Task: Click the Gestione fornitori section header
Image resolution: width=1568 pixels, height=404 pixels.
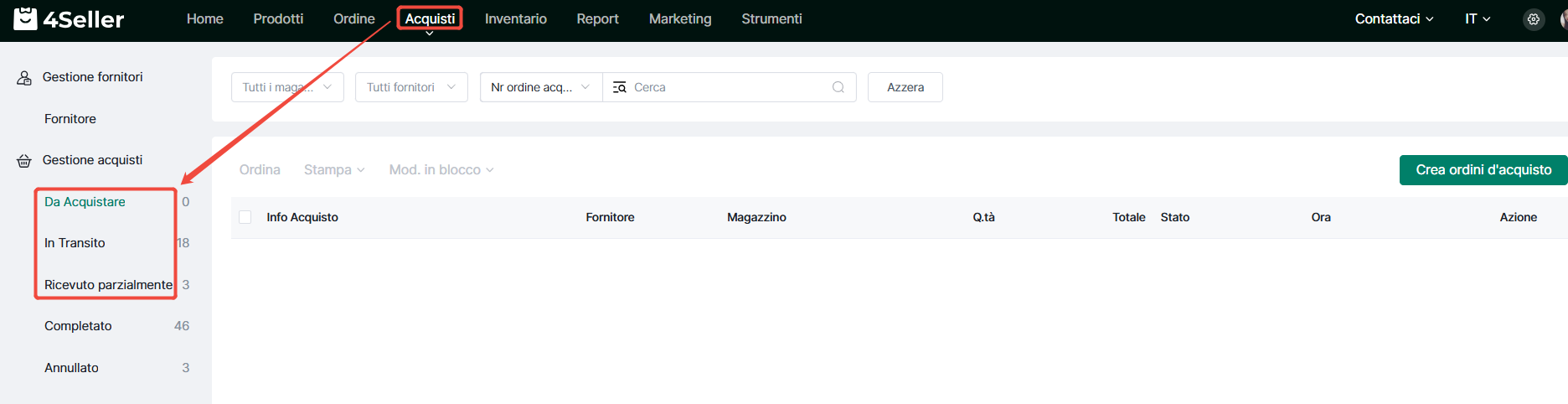Action: [92, 77]
